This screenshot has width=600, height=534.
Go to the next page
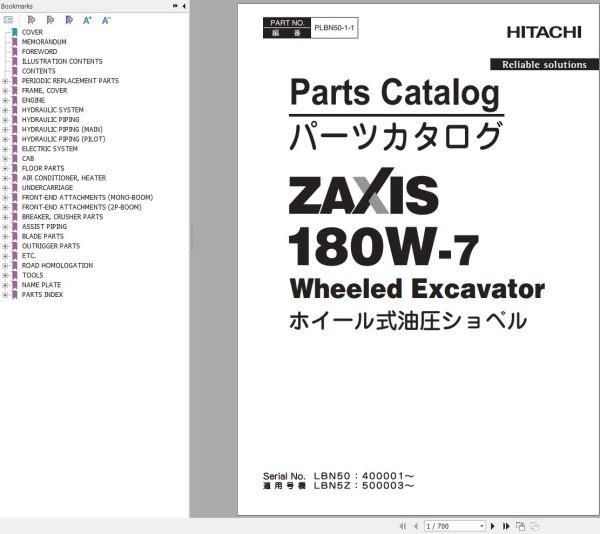(493, 526)
